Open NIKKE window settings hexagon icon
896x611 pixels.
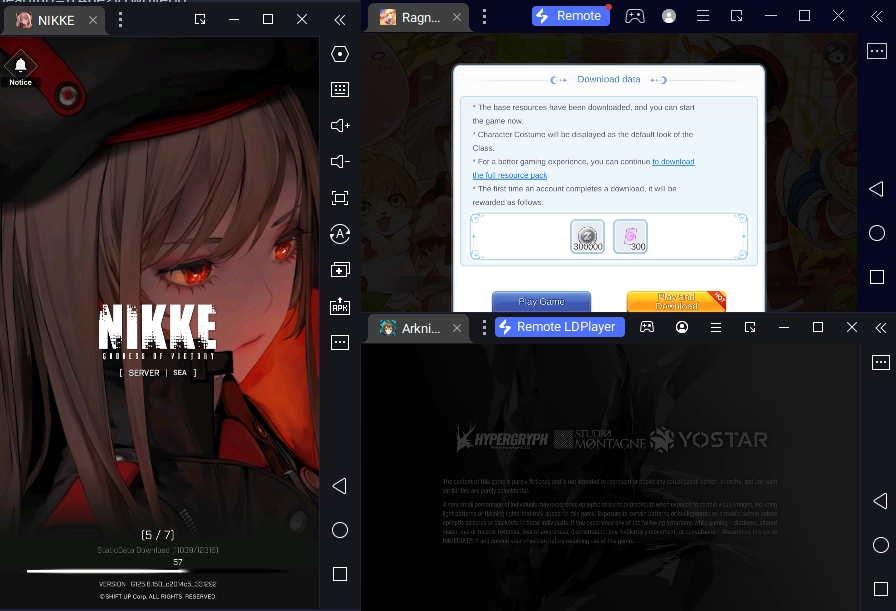pos(340,54)
